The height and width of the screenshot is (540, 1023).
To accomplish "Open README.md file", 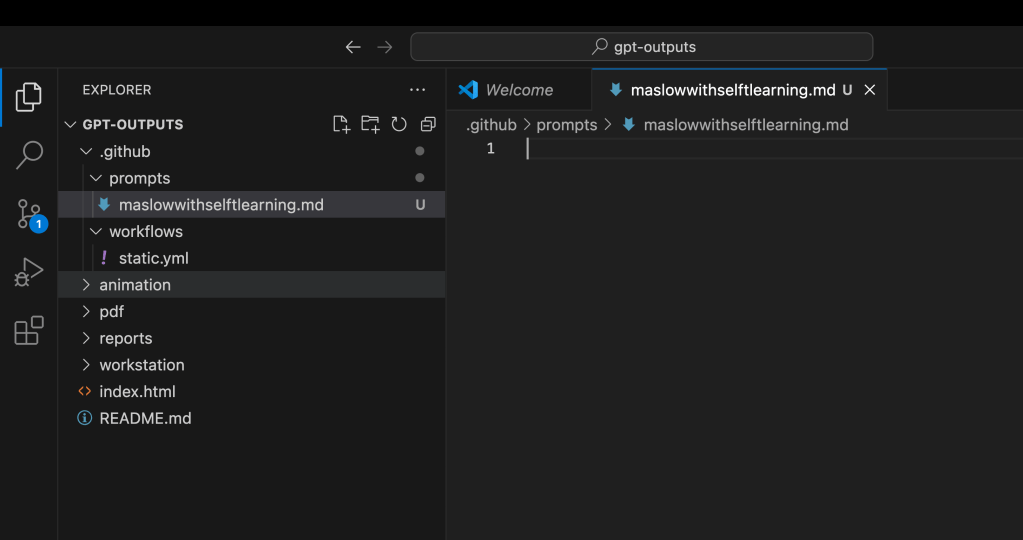I will (251, 419).
